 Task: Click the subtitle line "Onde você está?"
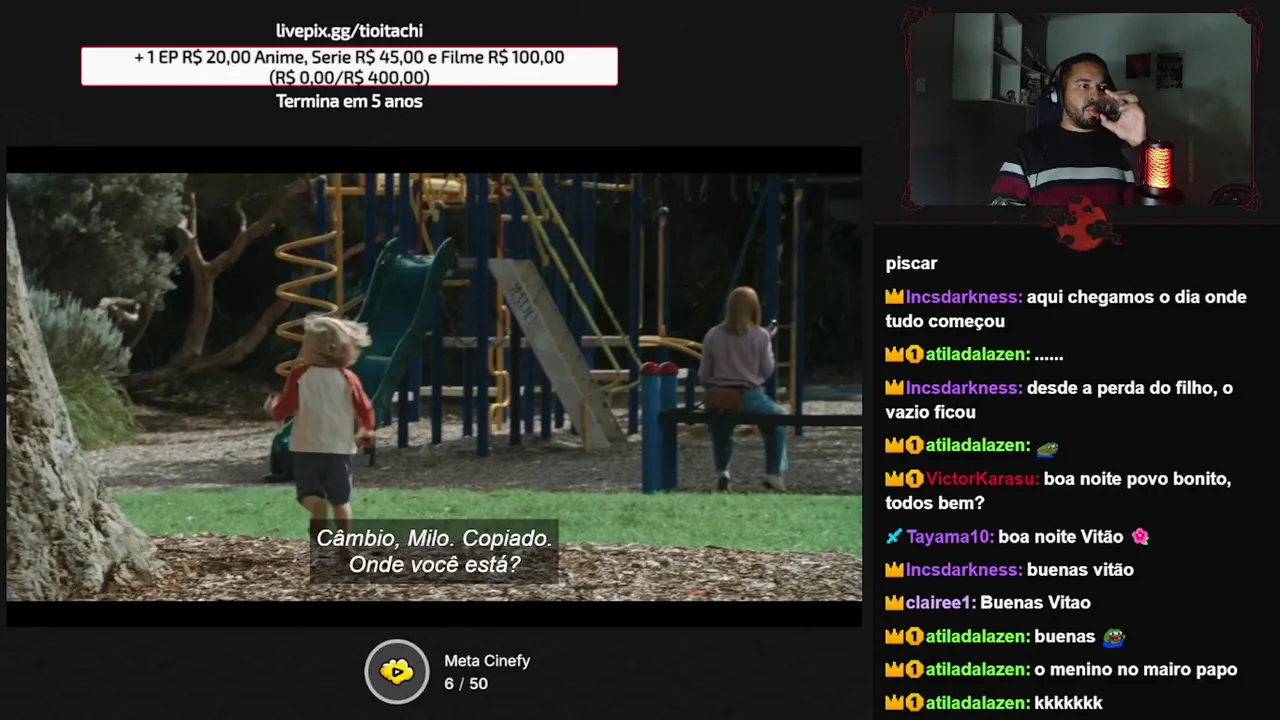(434, 564)
